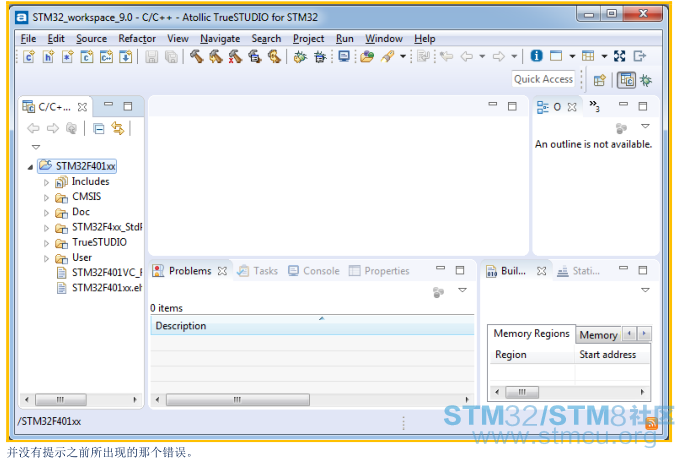Screen dimensions: 681x461
Task: Click the Open Perspective icon
Action: (x=600, y=80)
